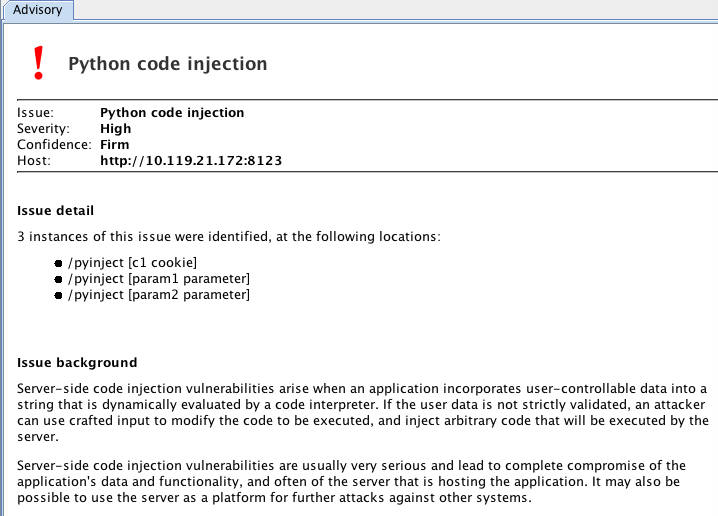Click the Severity value High
Screen dimensions: 718x516
[115, 129]
